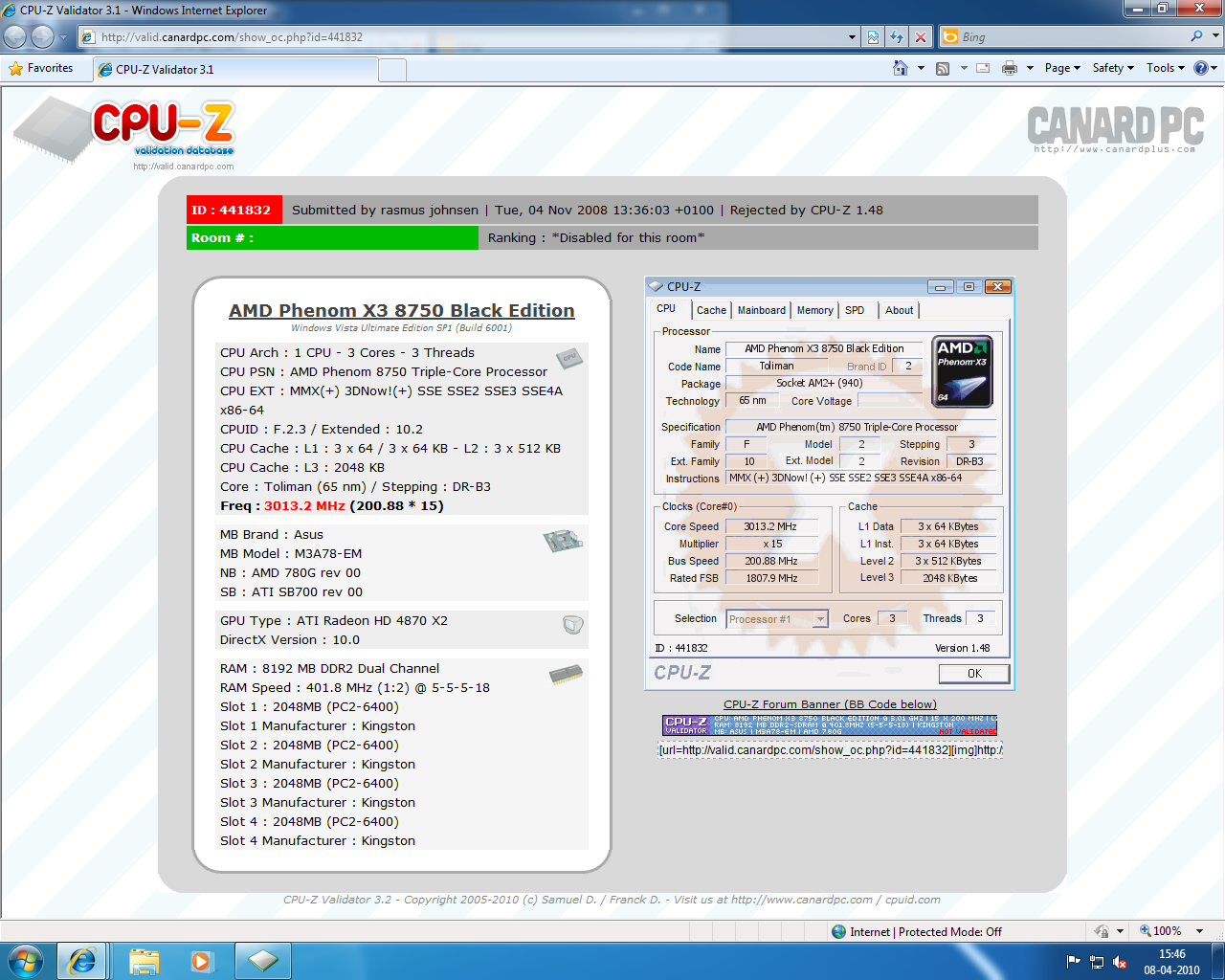Click the GPU icon beside GPU Type
Viewport: 1225px width, 980px height.
pos(572,625)
